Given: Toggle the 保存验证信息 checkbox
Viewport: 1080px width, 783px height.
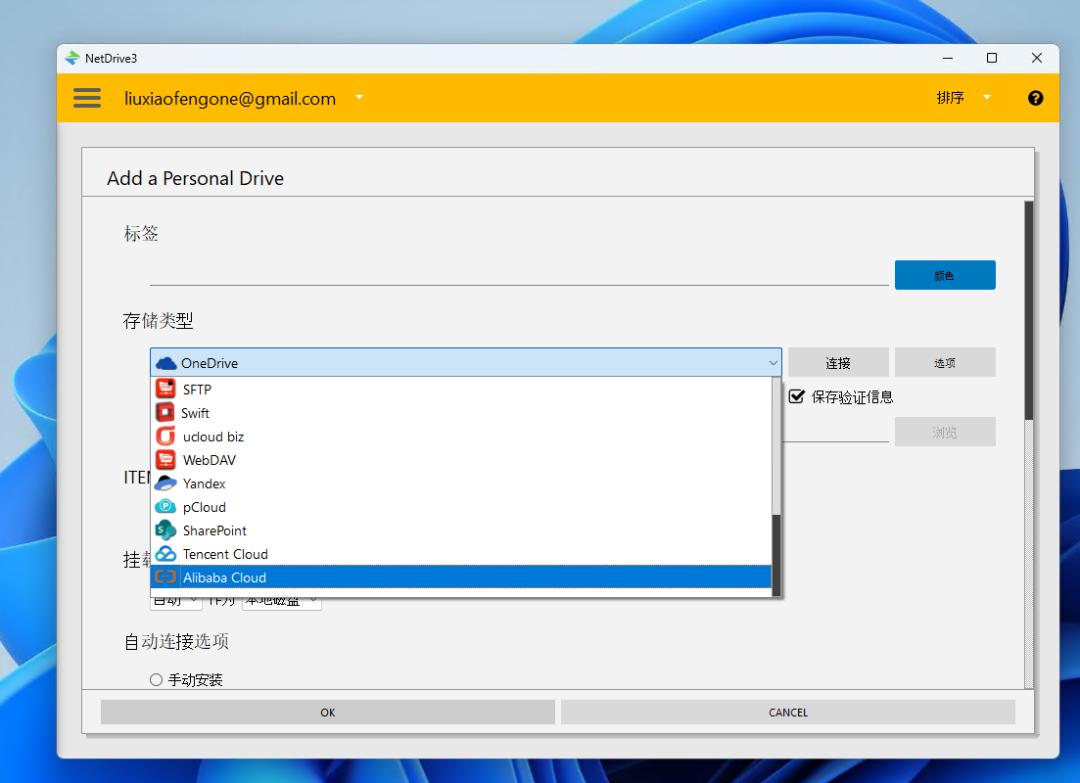Looking at the screenshot, I should point(796,396).
